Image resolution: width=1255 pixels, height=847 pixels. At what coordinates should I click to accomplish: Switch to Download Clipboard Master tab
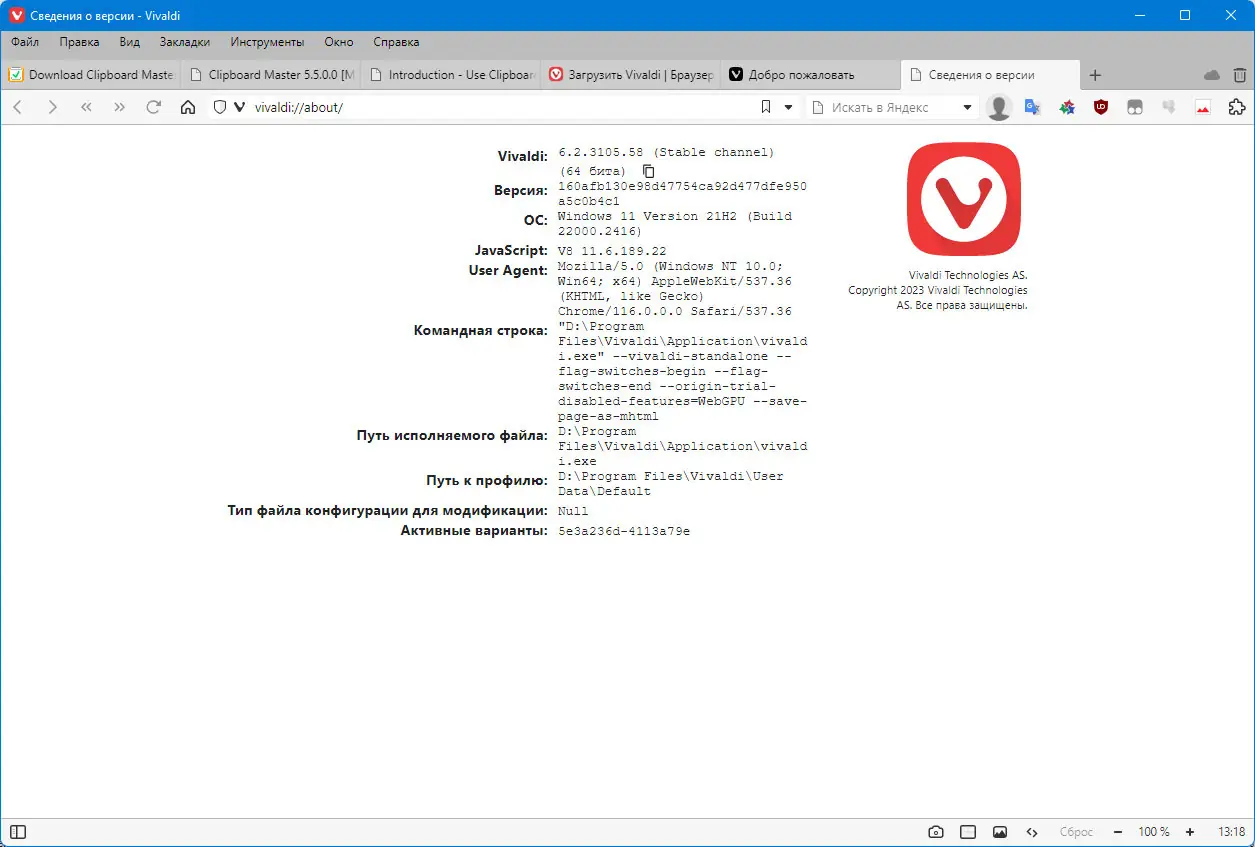91,75
